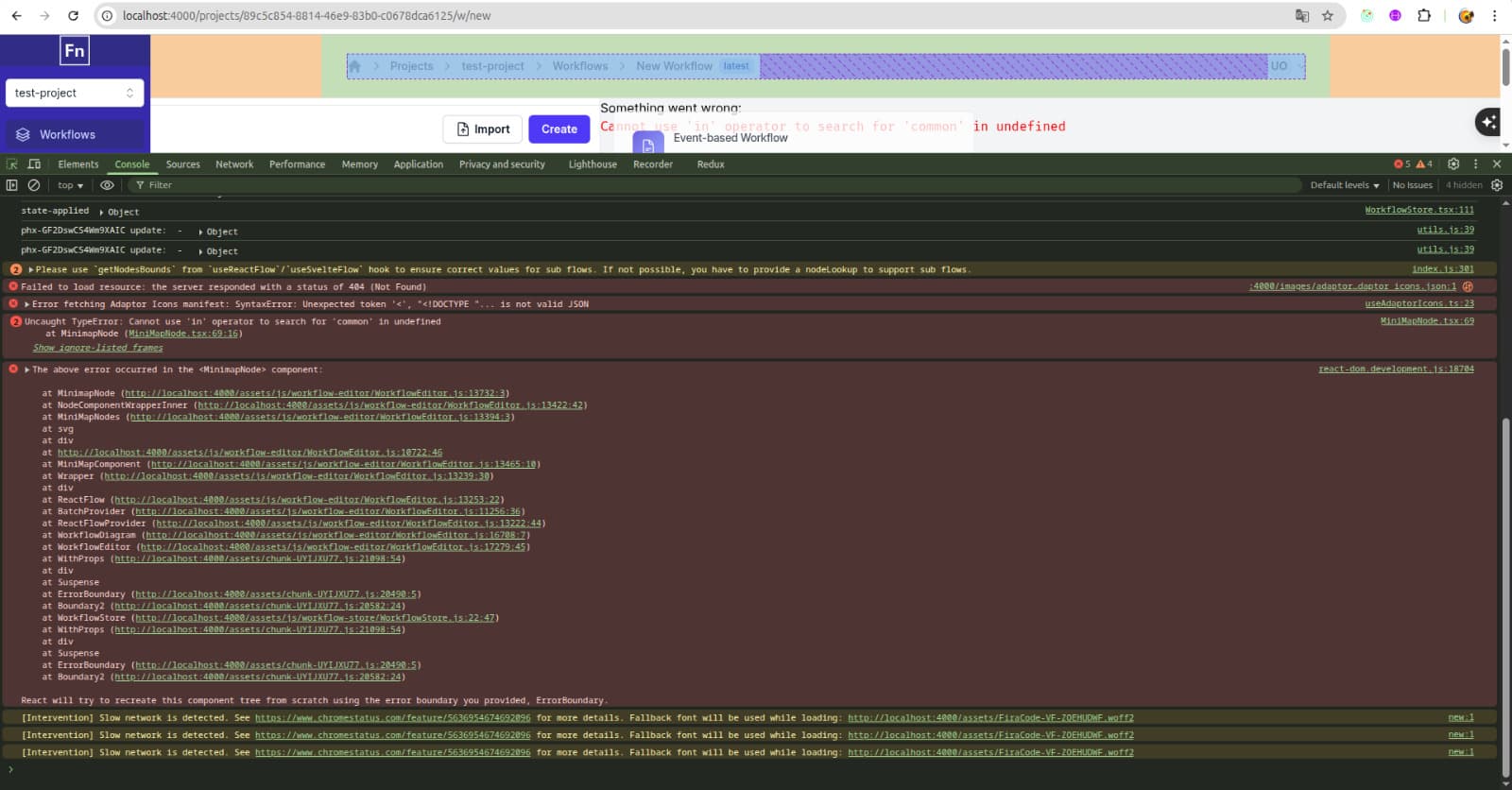Click the blue Create button

tap(559, 129)
